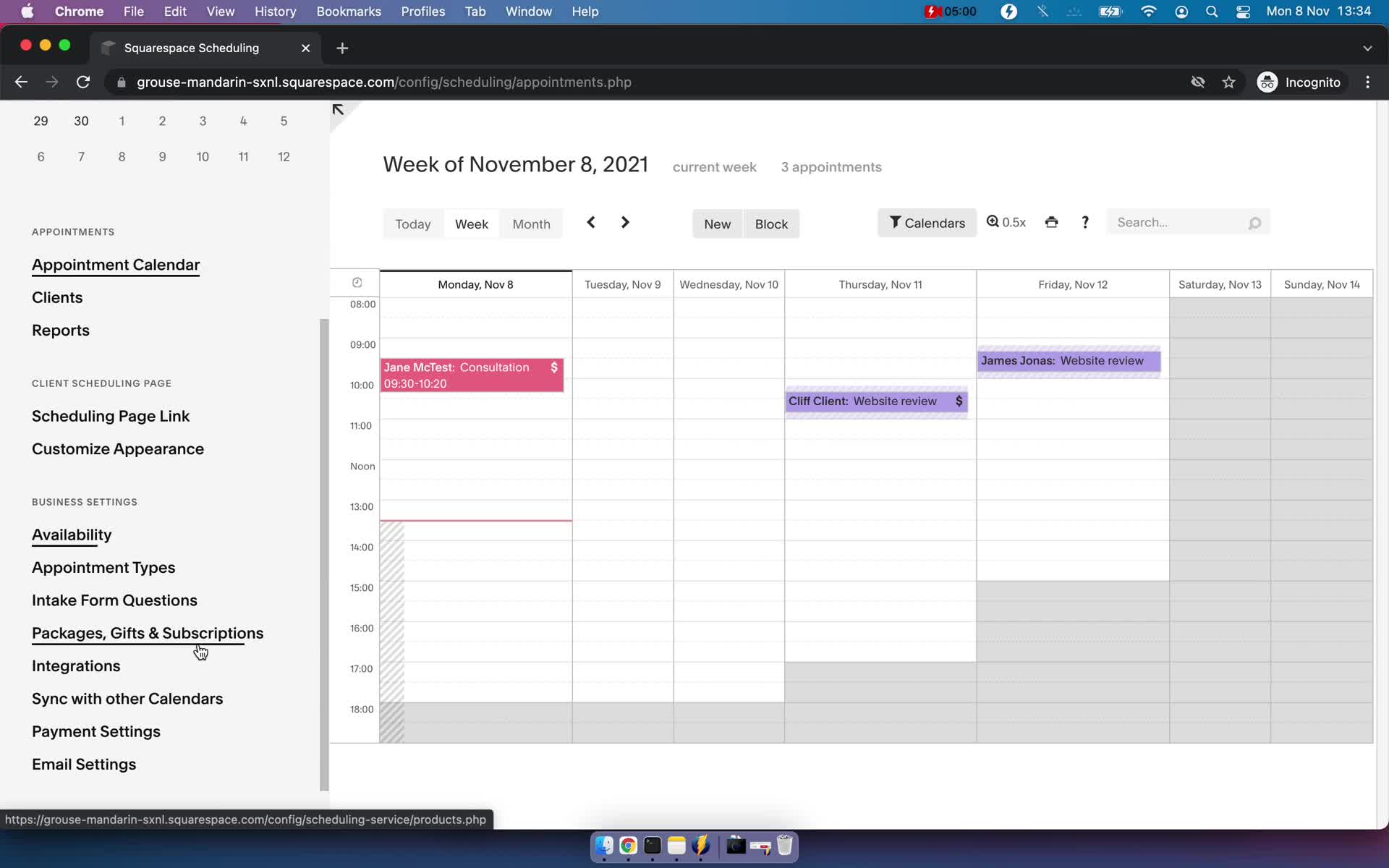Click the print calendar icon
This screenshot has height=868, width=1389.
[x=1051, y=222]
